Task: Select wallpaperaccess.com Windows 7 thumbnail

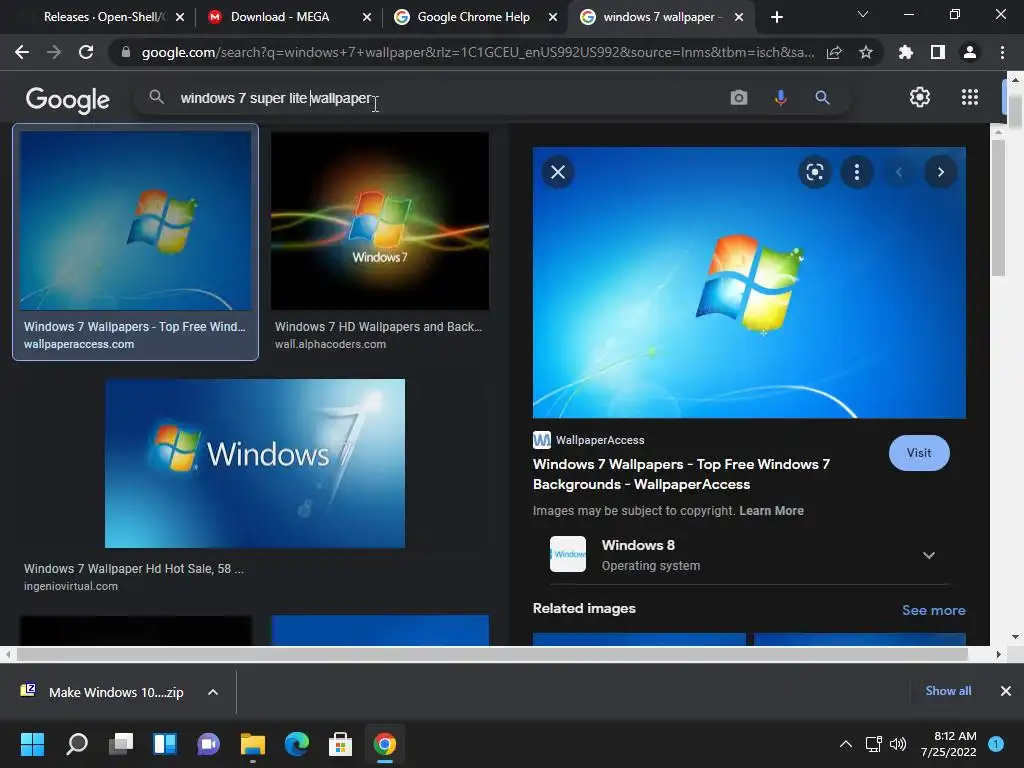Action: pyautogui.click(x=135, y=221)
